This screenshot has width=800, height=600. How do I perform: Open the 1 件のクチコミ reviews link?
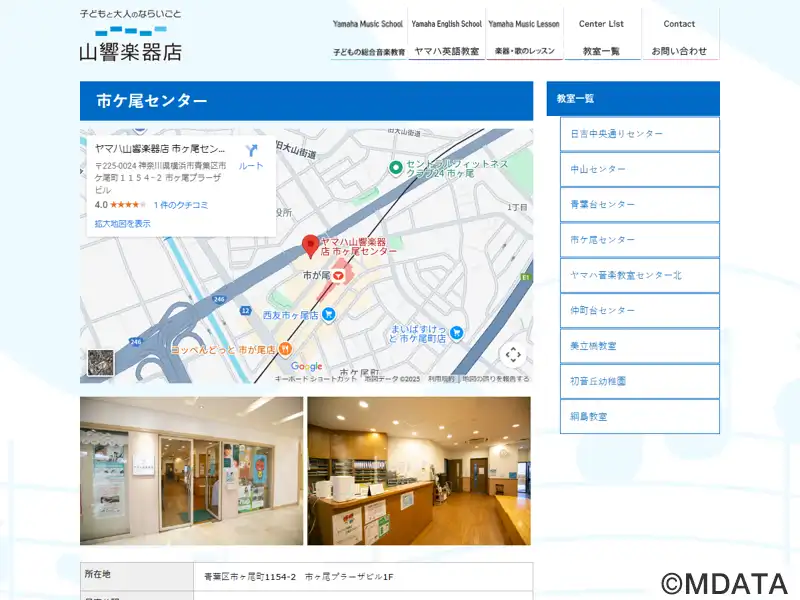pos(181,205)
